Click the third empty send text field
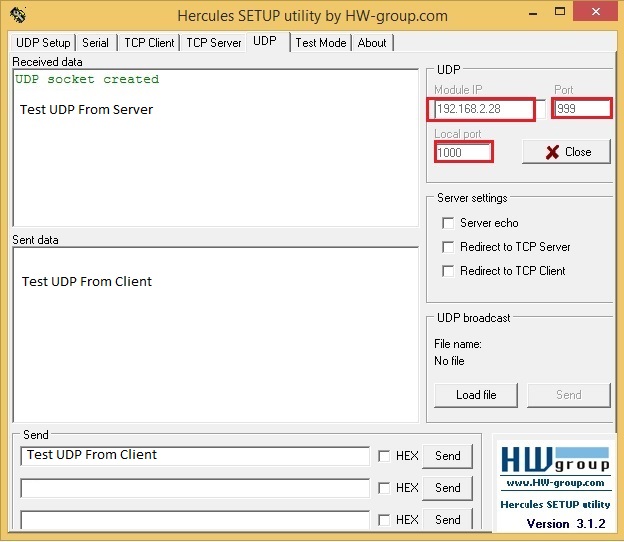 coord(195,520)
